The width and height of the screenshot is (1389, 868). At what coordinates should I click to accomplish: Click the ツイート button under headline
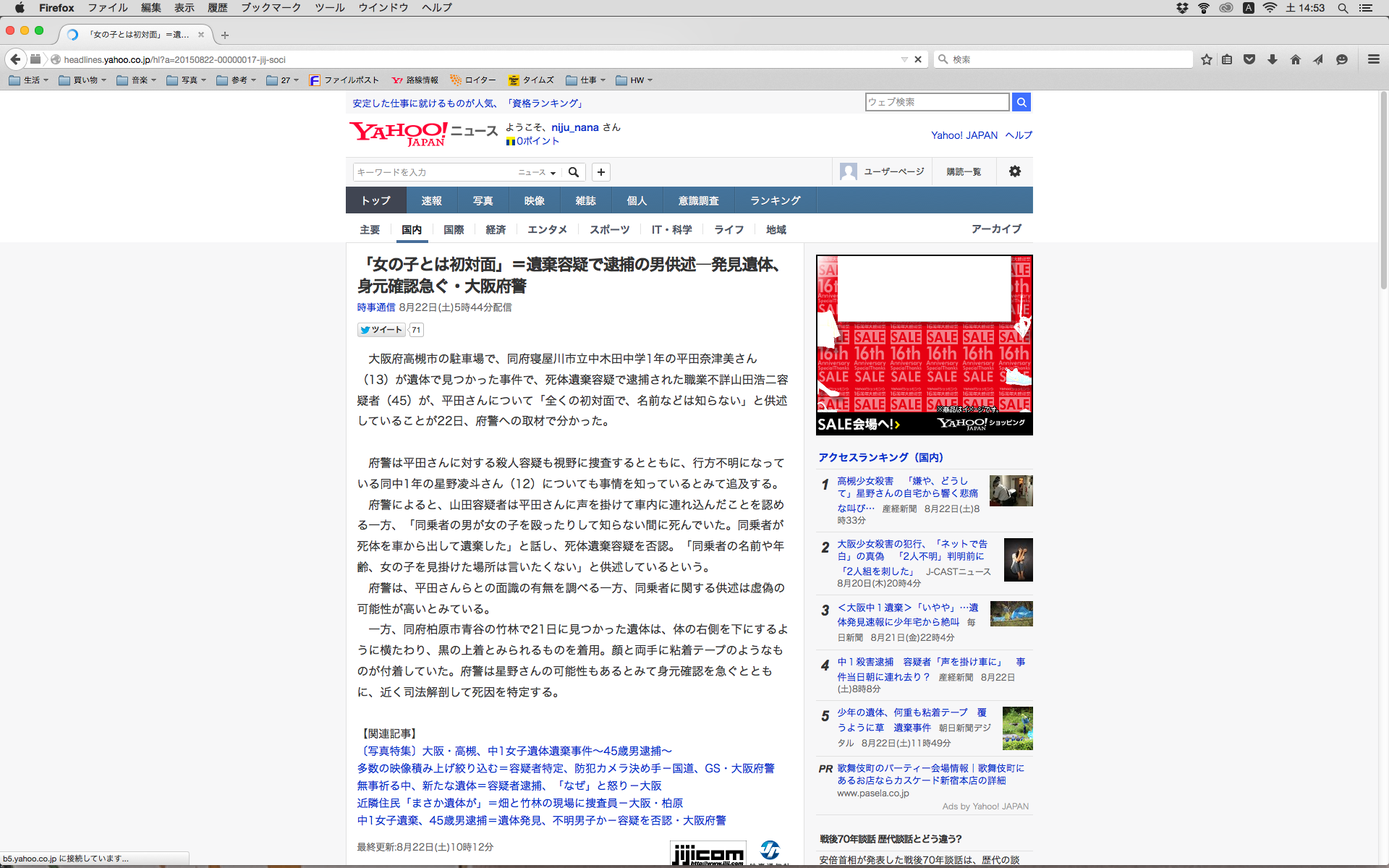click(x=381, y=330)
